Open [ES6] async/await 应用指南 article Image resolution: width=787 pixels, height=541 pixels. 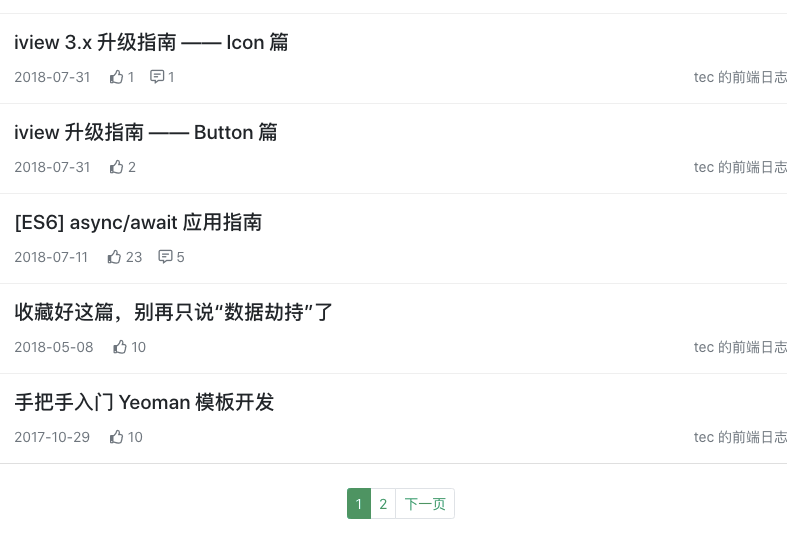(138, 222)
